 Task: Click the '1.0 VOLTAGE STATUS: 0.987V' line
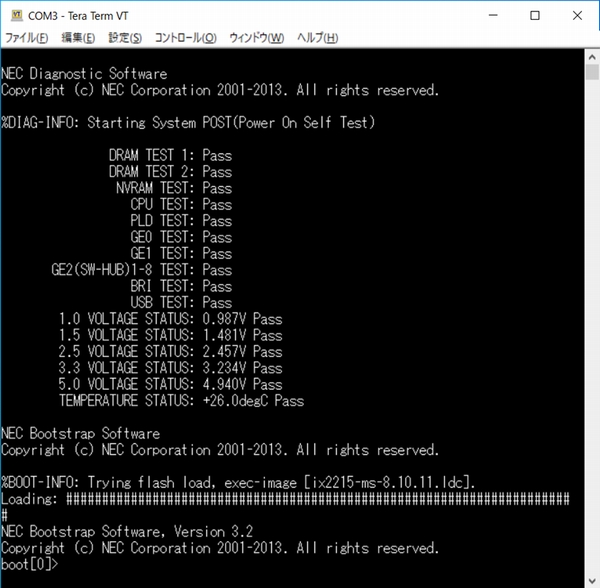171,319
